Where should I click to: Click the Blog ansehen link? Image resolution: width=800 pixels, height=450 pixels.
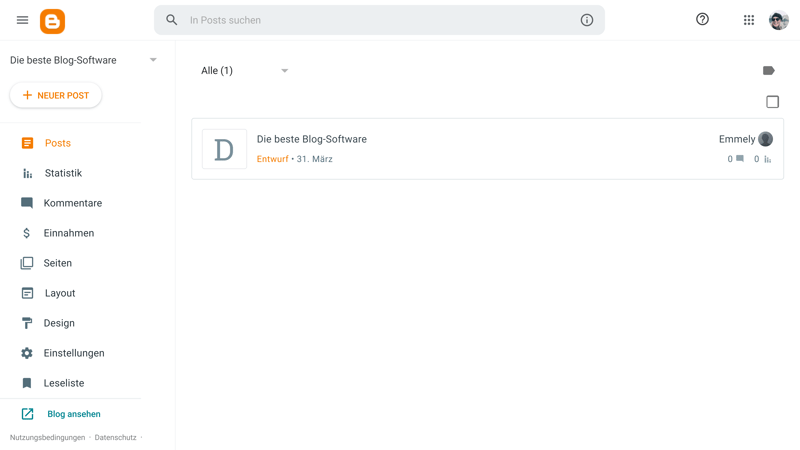point(74,414)
